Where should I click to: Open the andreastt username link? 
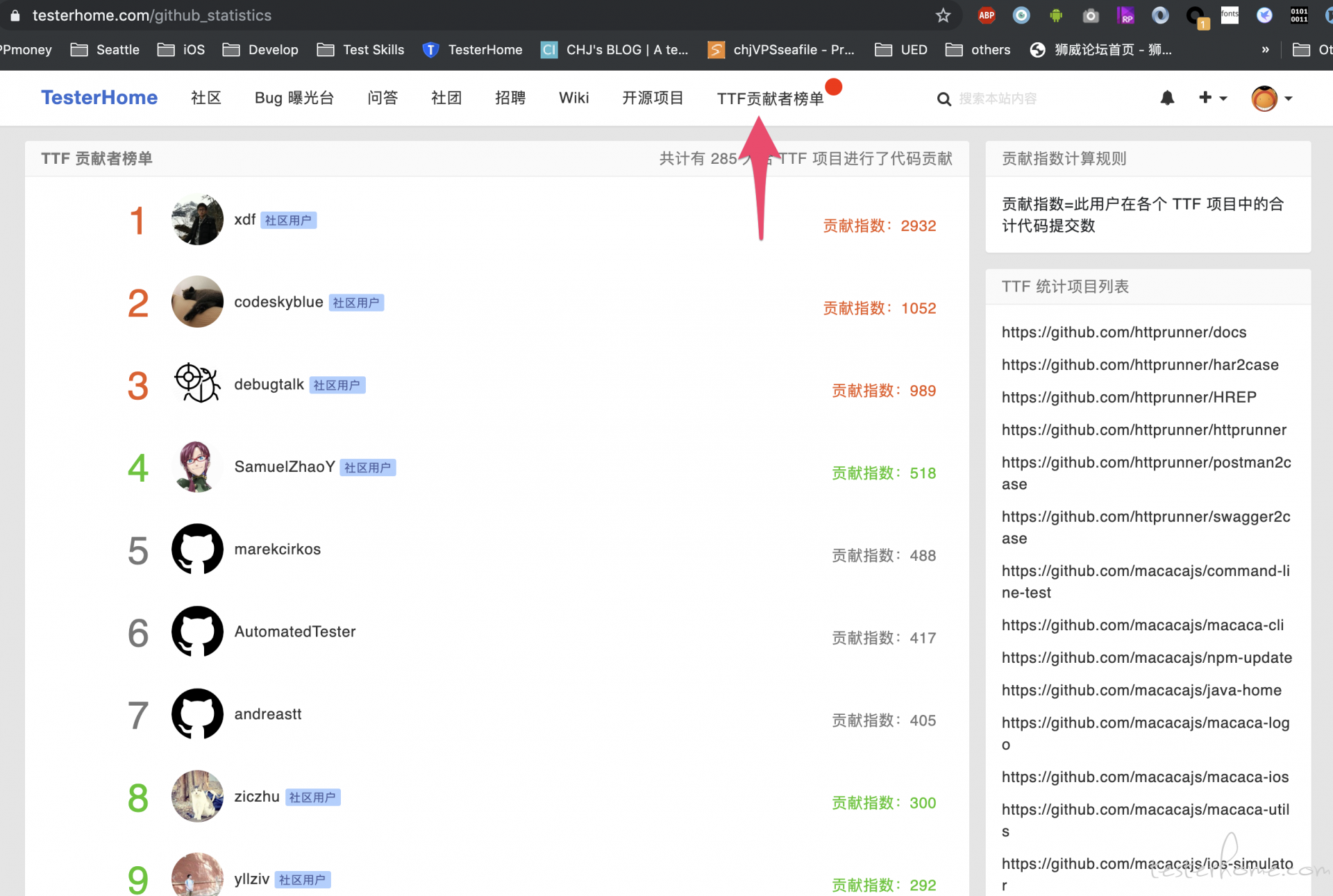click(x=267, y=714)
